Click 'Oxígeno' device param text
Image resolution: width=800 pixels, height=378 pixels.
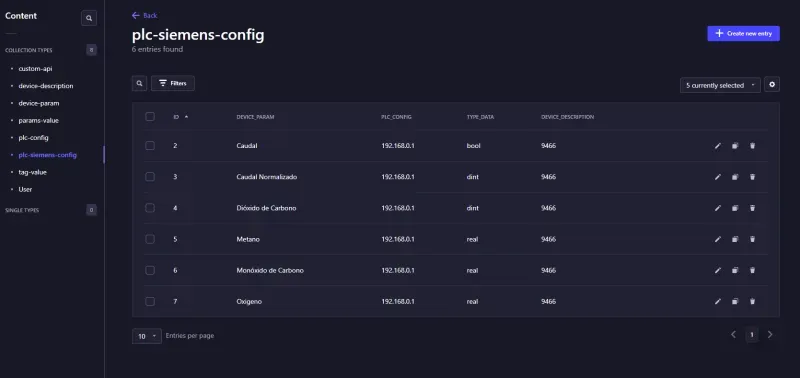point(249,301)
